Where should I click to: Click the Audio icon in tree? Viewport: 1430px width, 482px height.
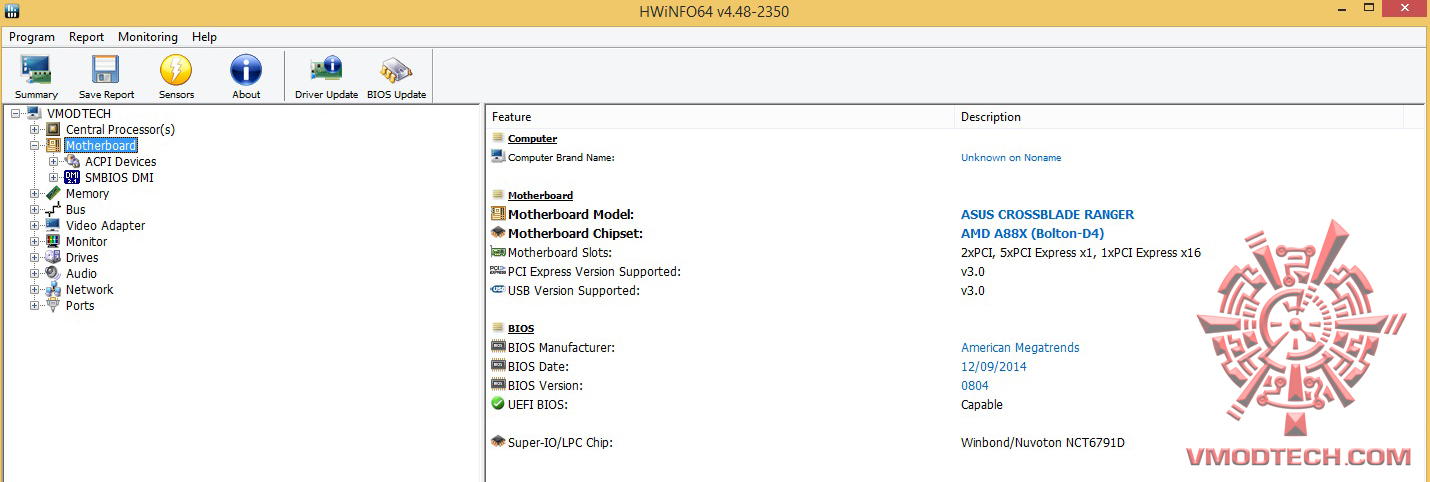53,273
